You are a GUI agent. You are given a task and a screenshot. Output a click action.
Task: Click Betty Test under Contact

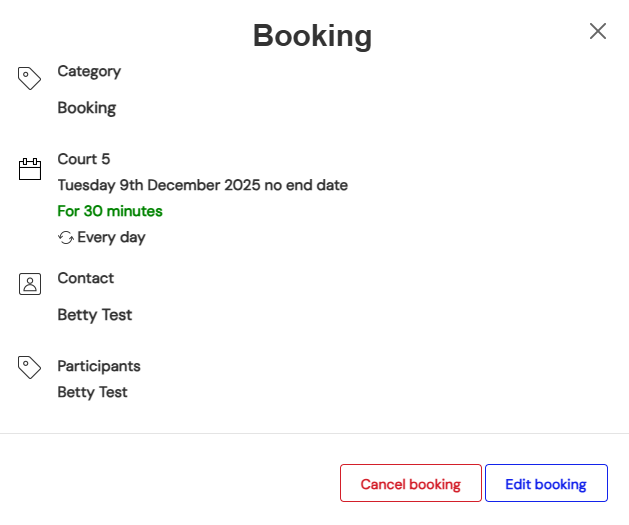[x=95, y=315]
